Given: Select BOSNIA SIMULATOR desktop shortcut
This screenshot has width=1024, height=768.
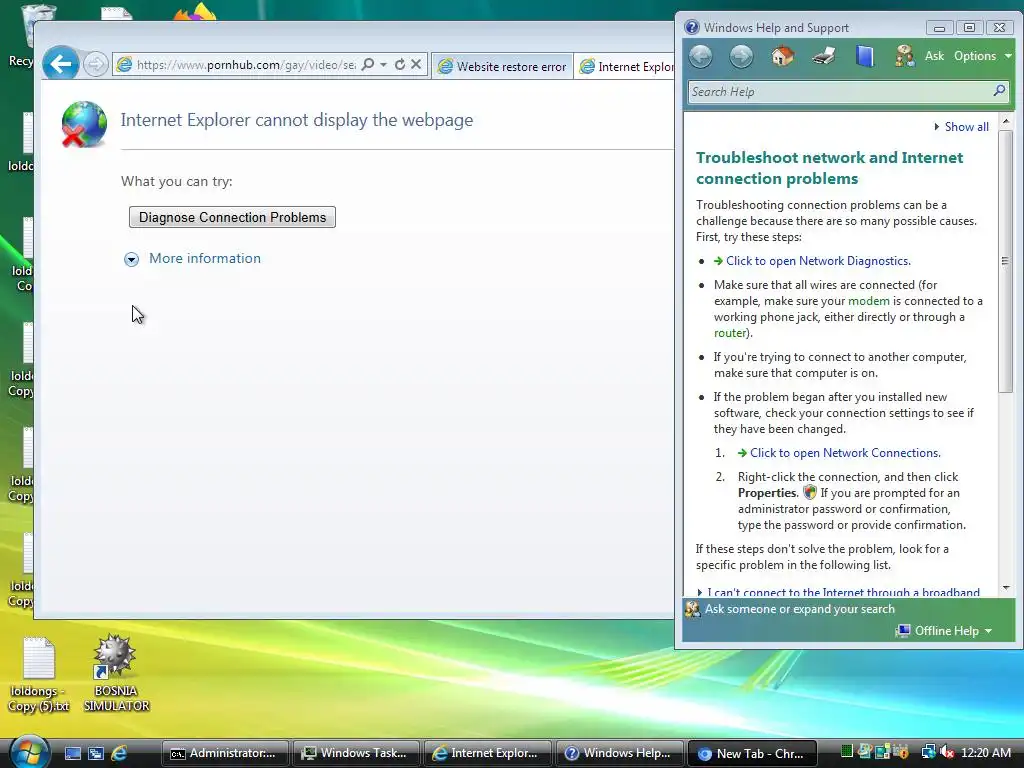Looking at the screenshot, I should [x=116, y=673].
